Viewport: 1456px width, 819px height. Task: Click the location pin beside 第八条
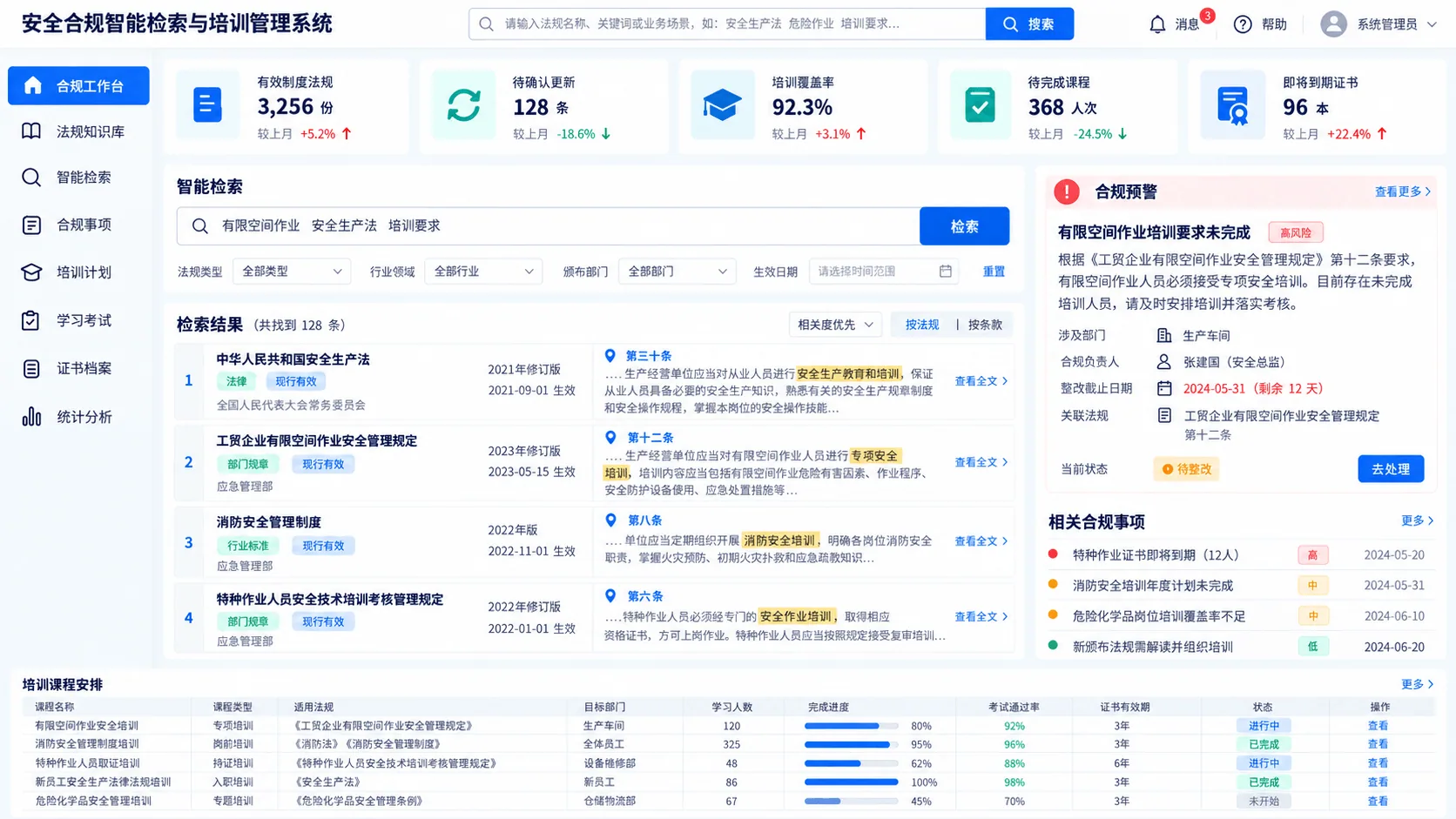[x=610, y=520]
